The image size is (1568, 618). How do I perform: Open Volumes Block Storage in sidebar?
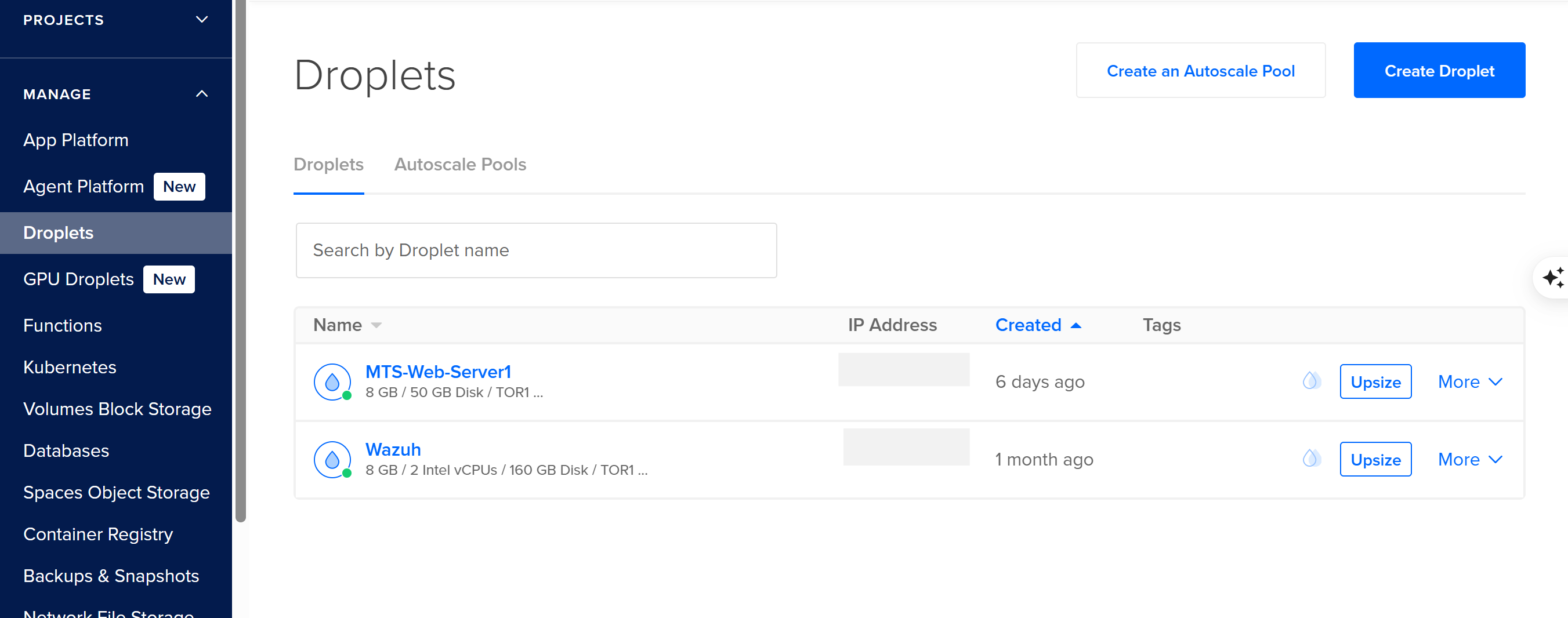click(x=117, y=409)
